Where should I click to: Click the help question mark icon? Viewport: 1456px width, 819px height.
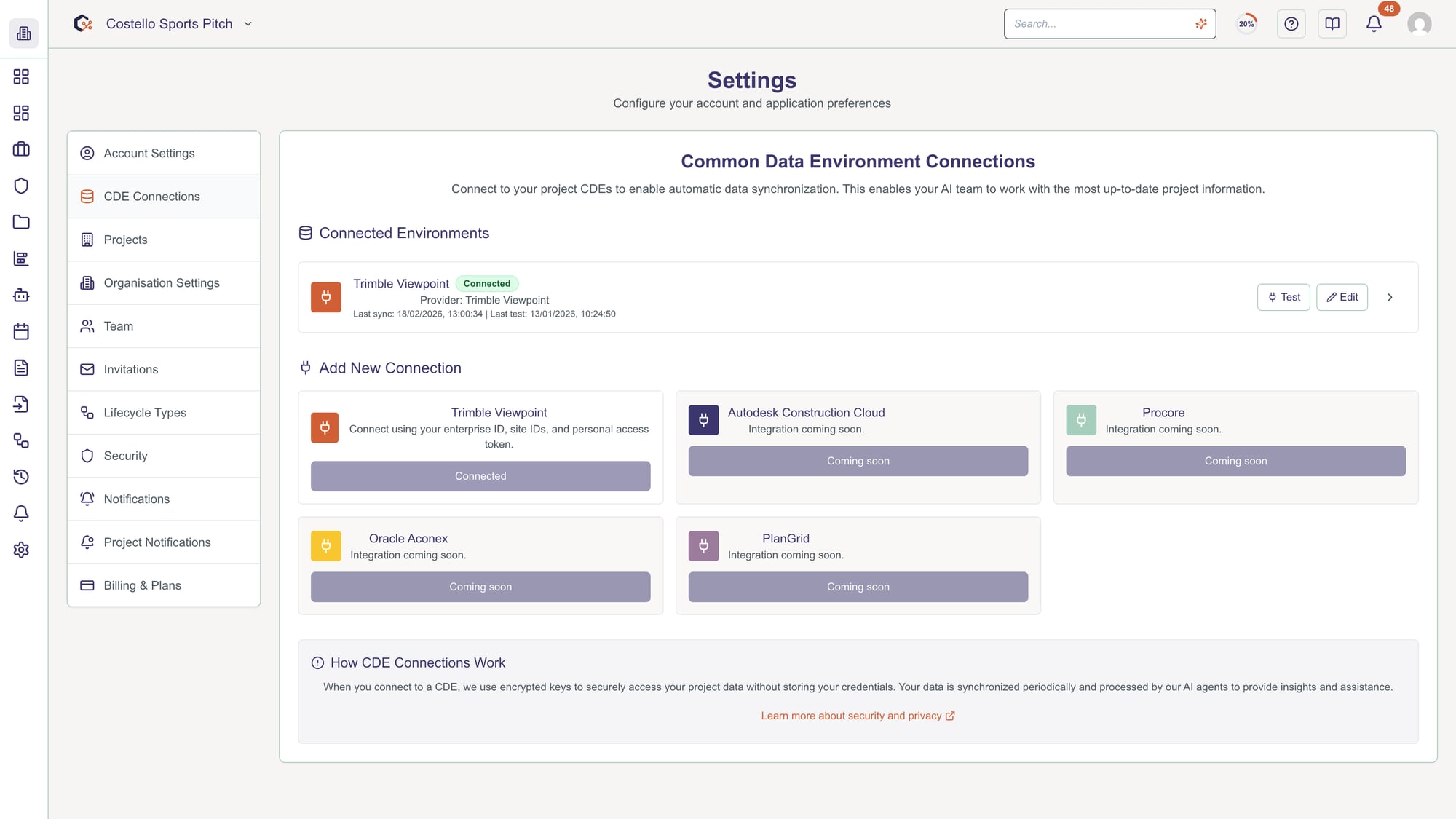1291,23
